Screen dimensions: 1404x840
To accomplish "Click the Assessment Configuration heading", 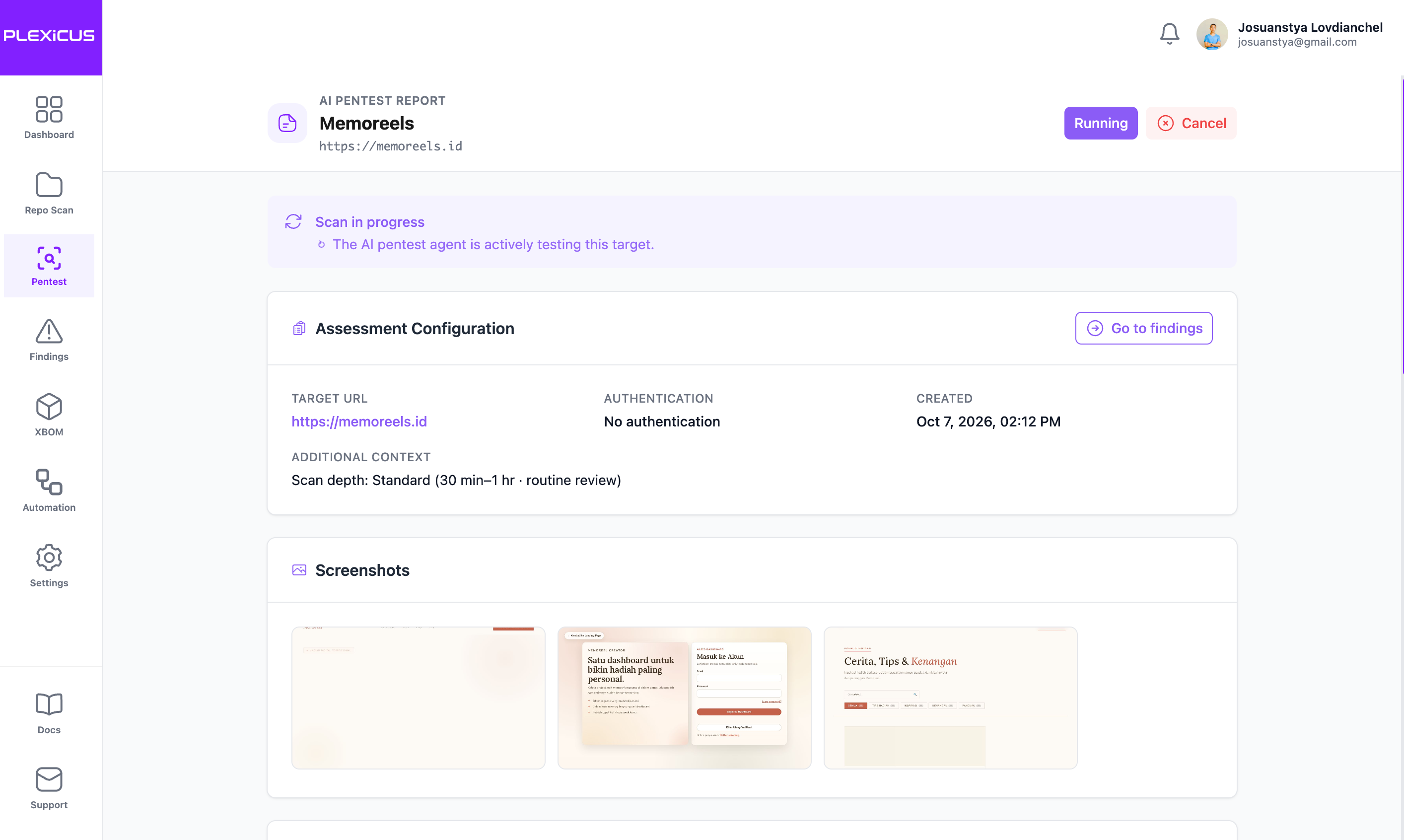I will pos(415,328).
